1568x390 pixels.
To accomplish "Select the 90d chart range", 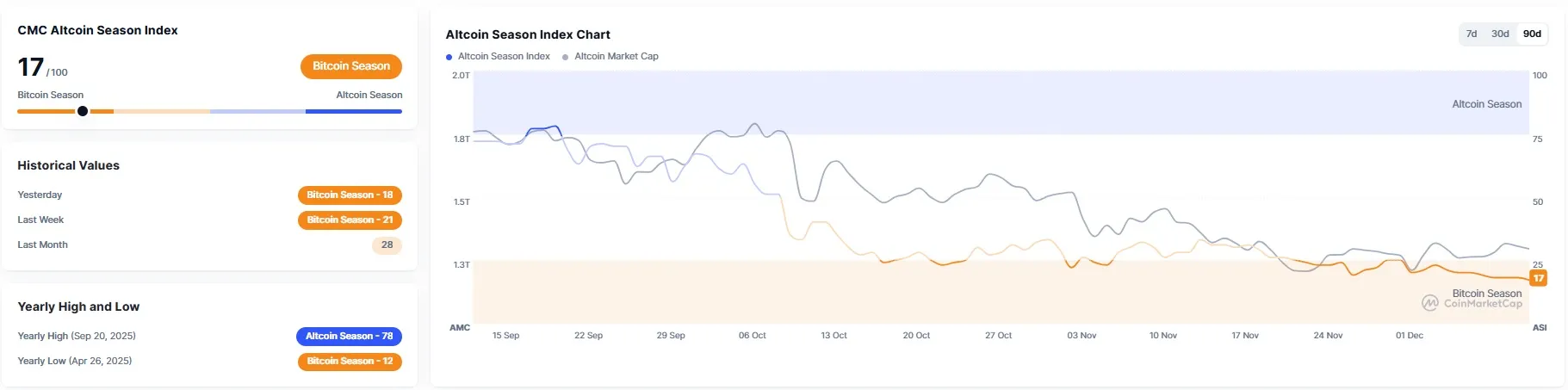I will 1532,34.
